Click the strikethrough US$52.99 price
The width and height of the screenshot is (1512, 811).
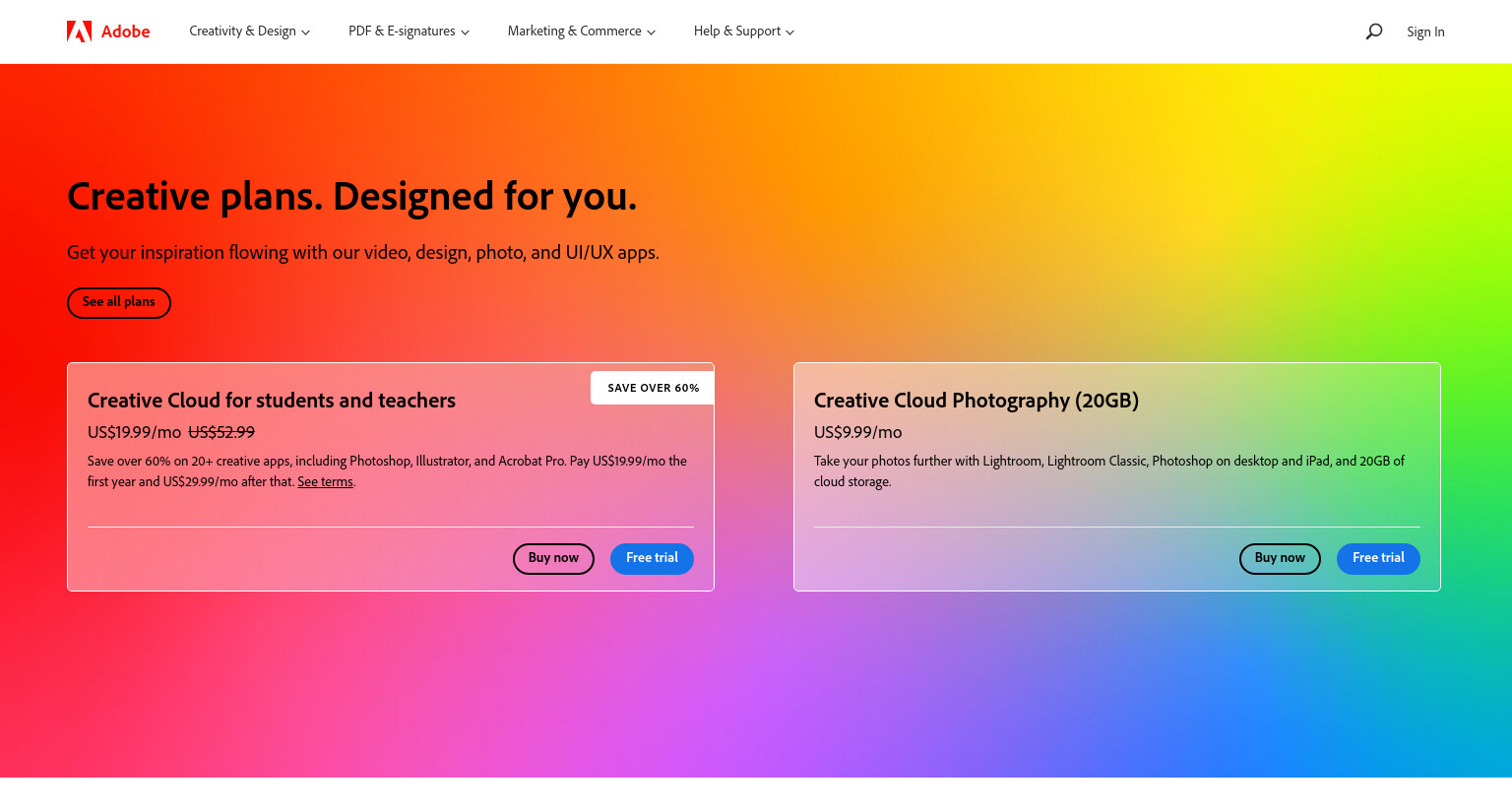pos(221,432)
